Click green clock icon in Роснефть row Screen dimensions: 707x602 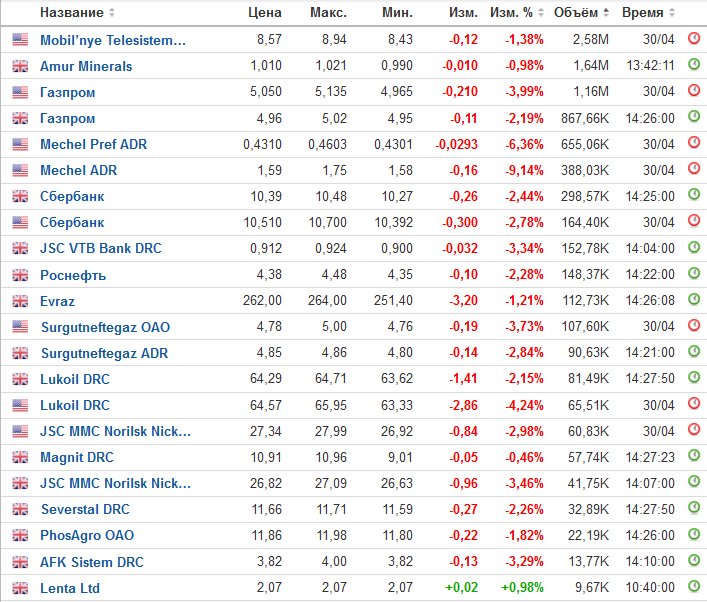694,273
